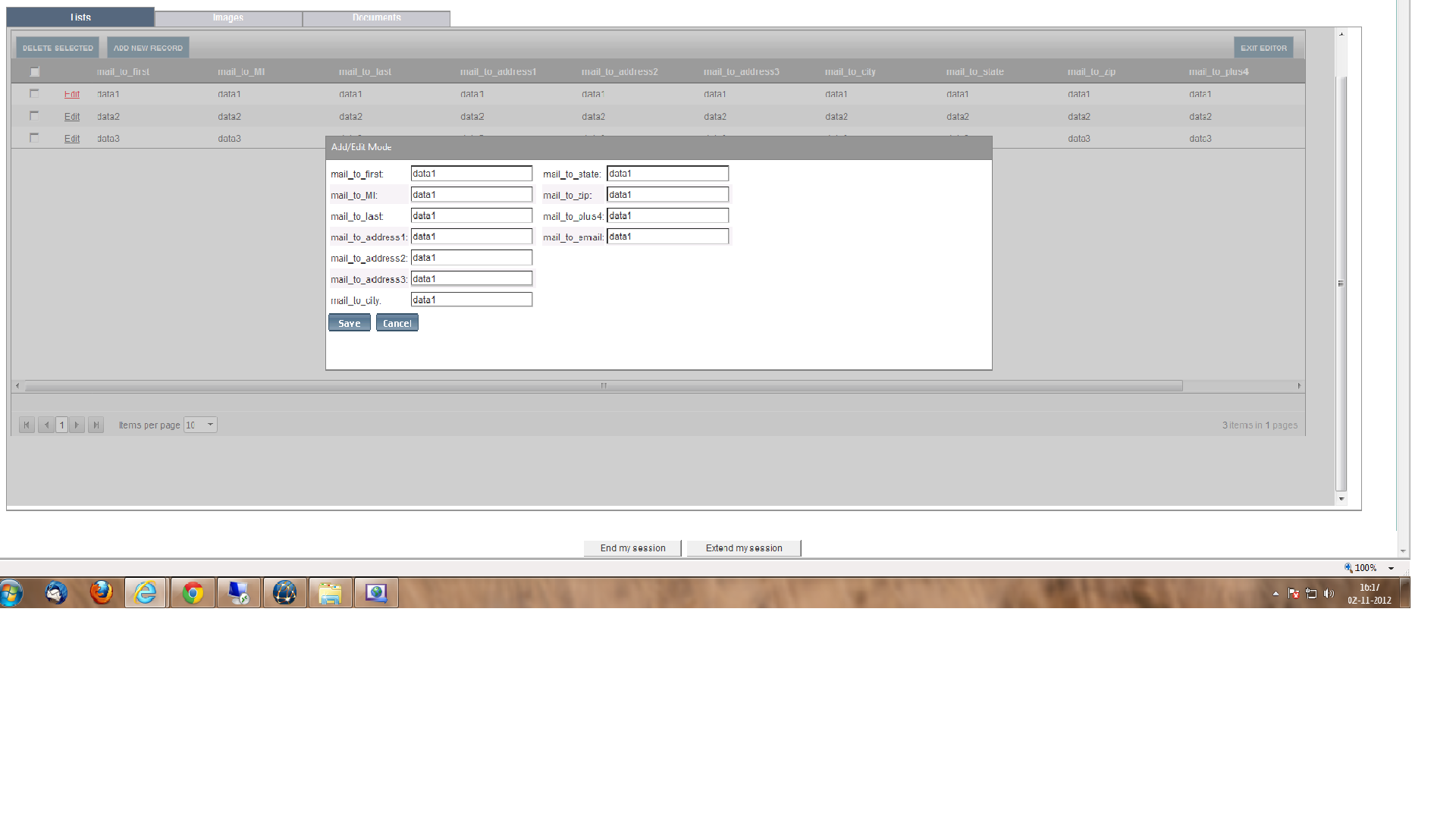Check the checkbox for data3 row
The image size is (1456, 819).
pos(34,138)
